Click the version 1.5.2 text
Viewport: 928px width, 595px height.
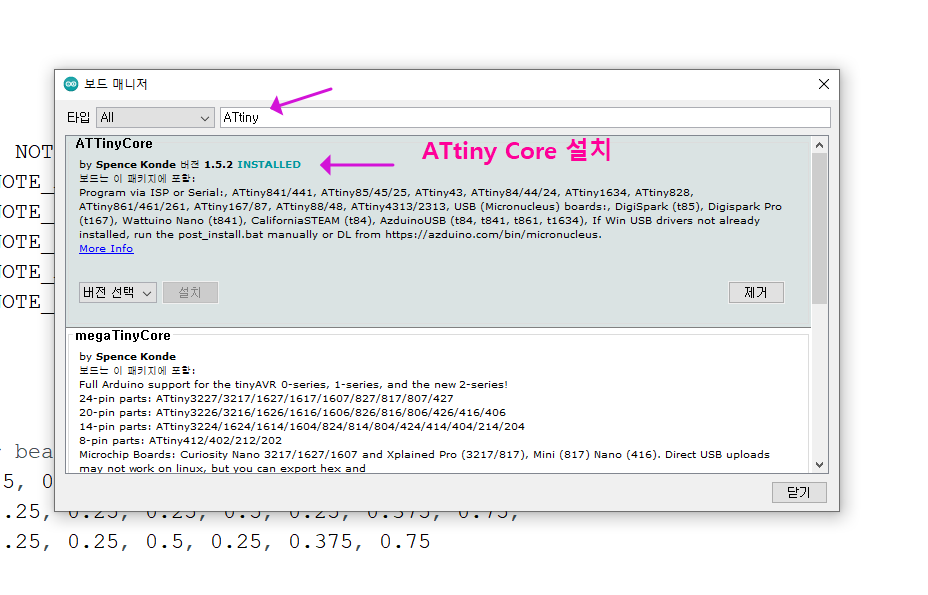[x=218, y=165]
